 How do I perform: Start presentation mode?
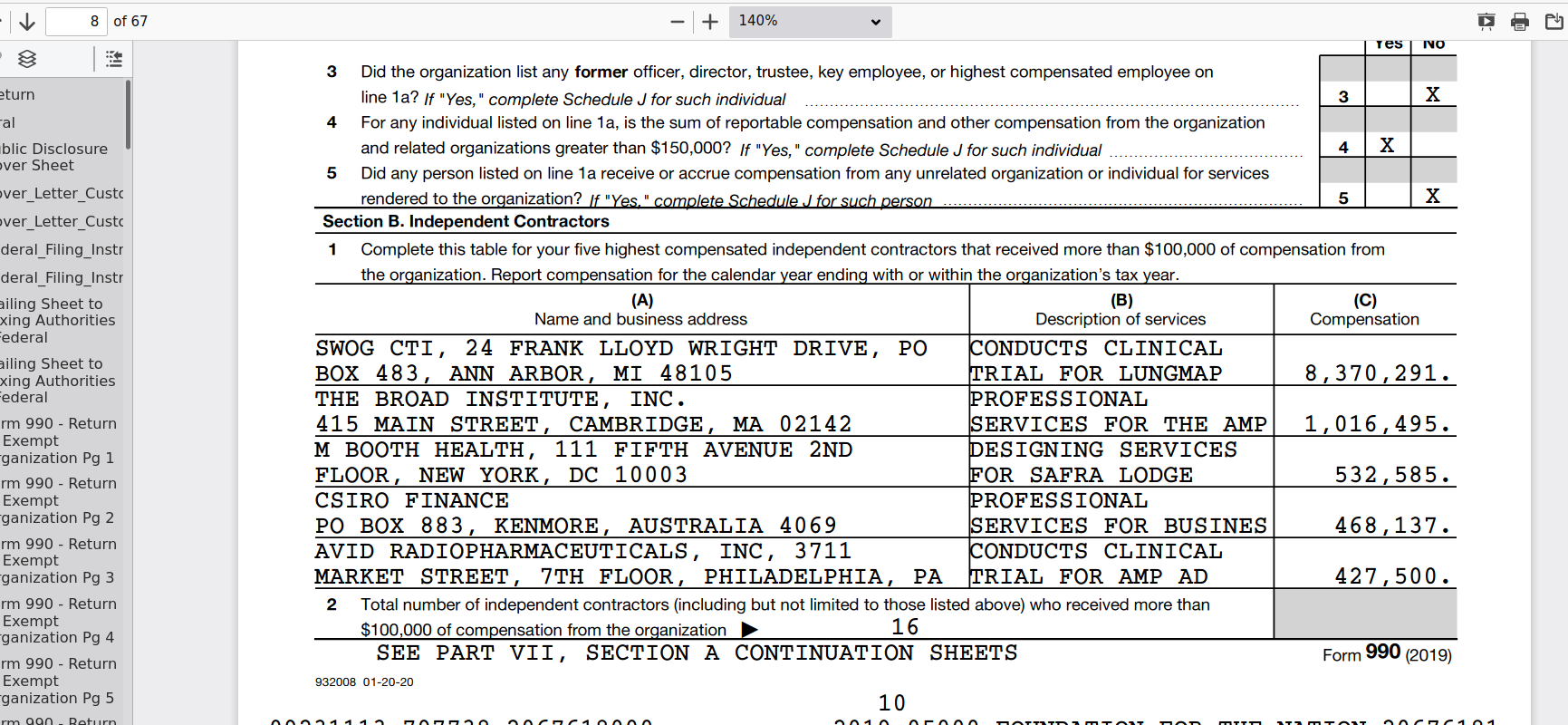(x=1486, y=21)
